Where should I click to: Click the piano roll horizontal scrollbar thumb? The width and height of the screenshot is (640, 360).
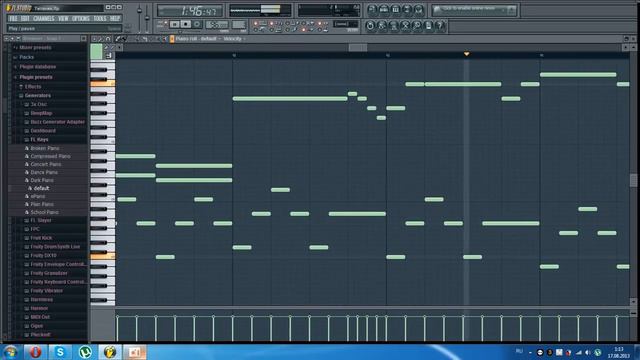coord(358,47)
